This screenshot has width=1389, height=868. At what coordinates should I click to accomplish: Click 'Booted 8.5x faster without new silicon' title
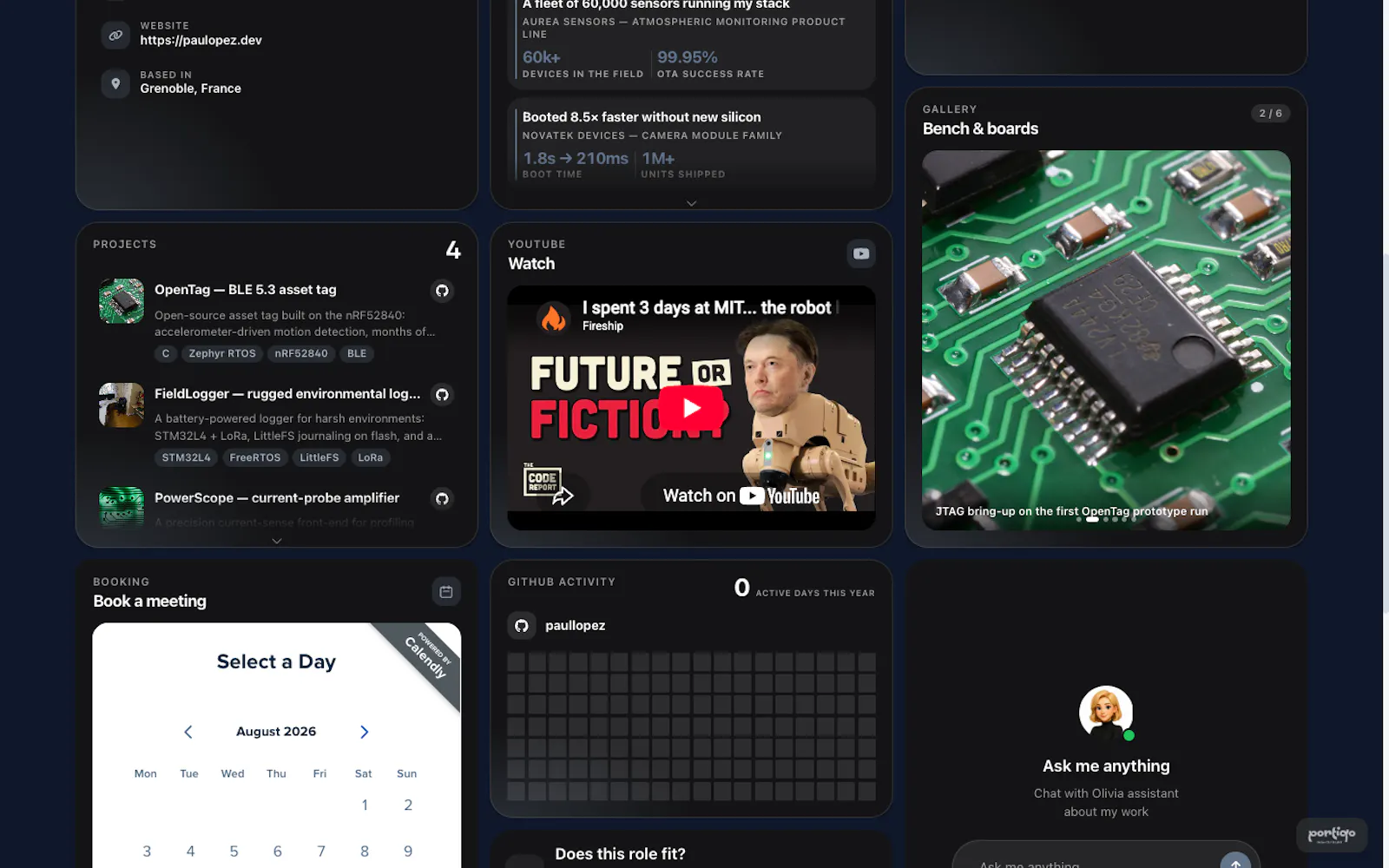pos(642,117)
